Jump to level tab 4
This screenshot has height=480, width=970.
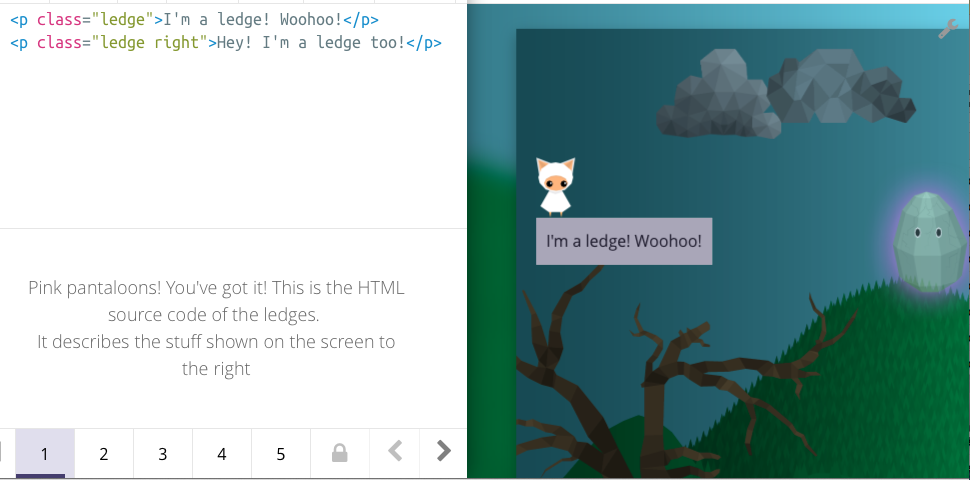pos(221,453)
